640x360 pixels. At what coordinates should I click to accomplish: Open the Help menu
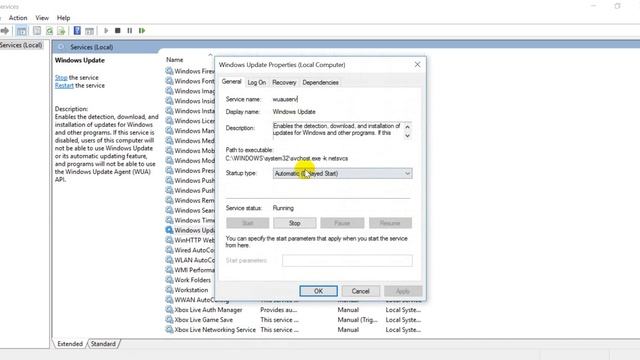[63, 18]
